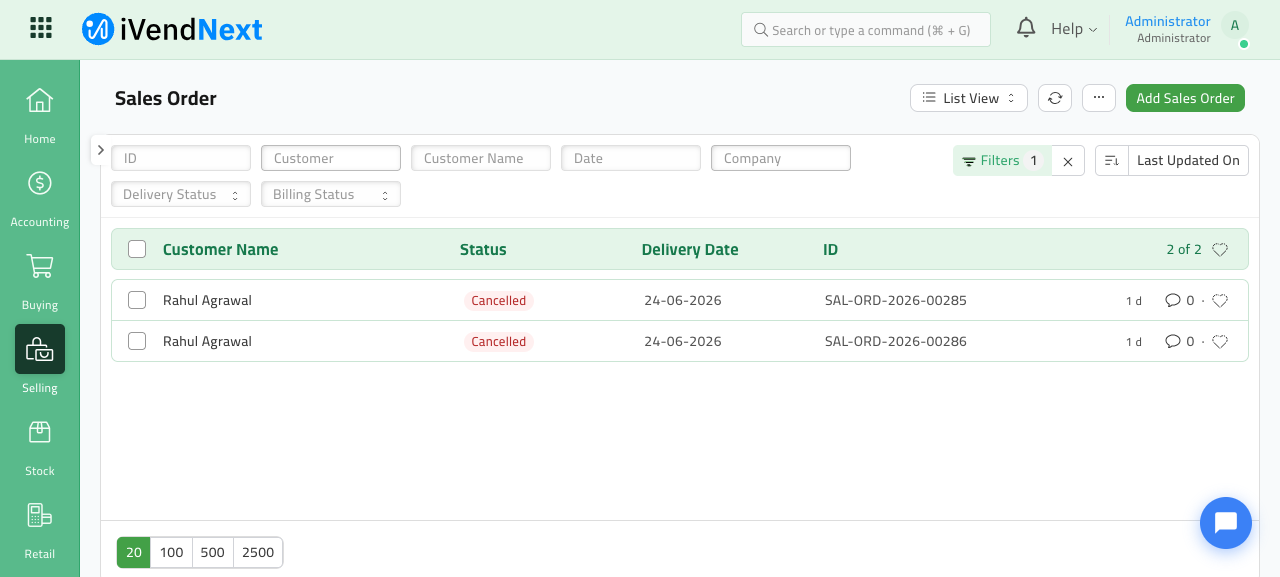Focus the Customer Name filter field
This screenshot has width=1280, height=577.
pos(481,158)
